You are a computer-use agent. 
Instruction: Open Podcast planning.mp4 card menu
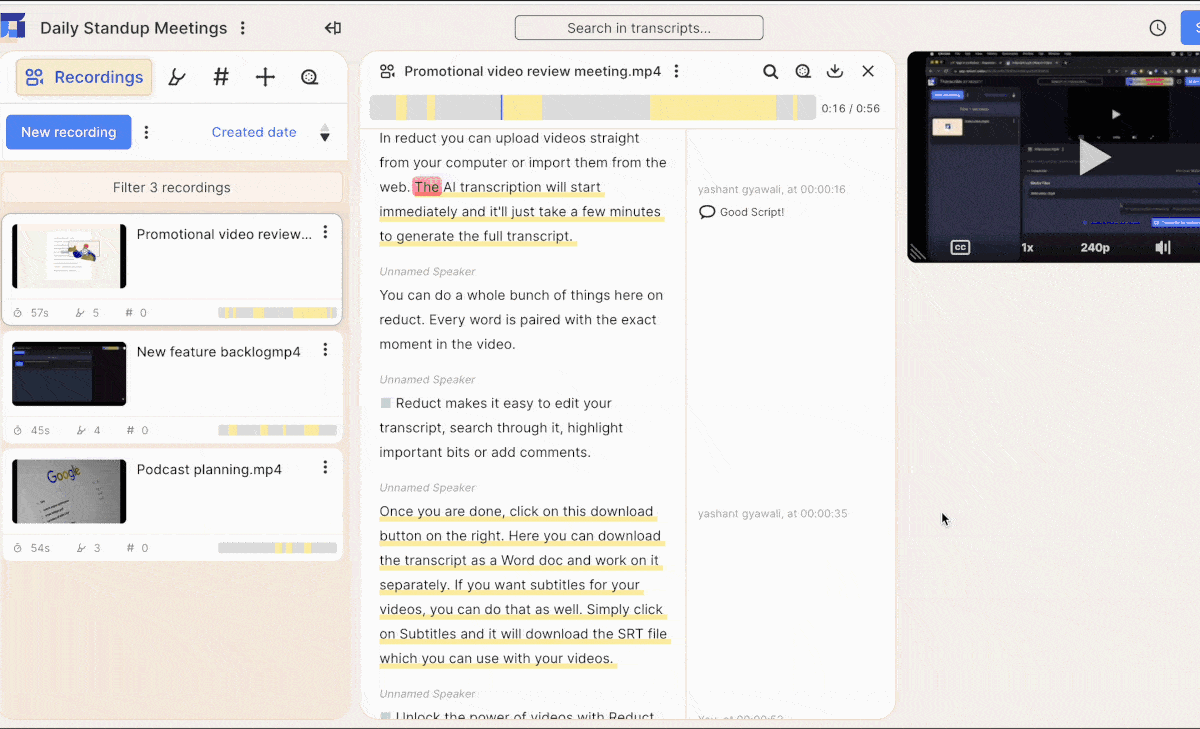click(x=325, y=467)
